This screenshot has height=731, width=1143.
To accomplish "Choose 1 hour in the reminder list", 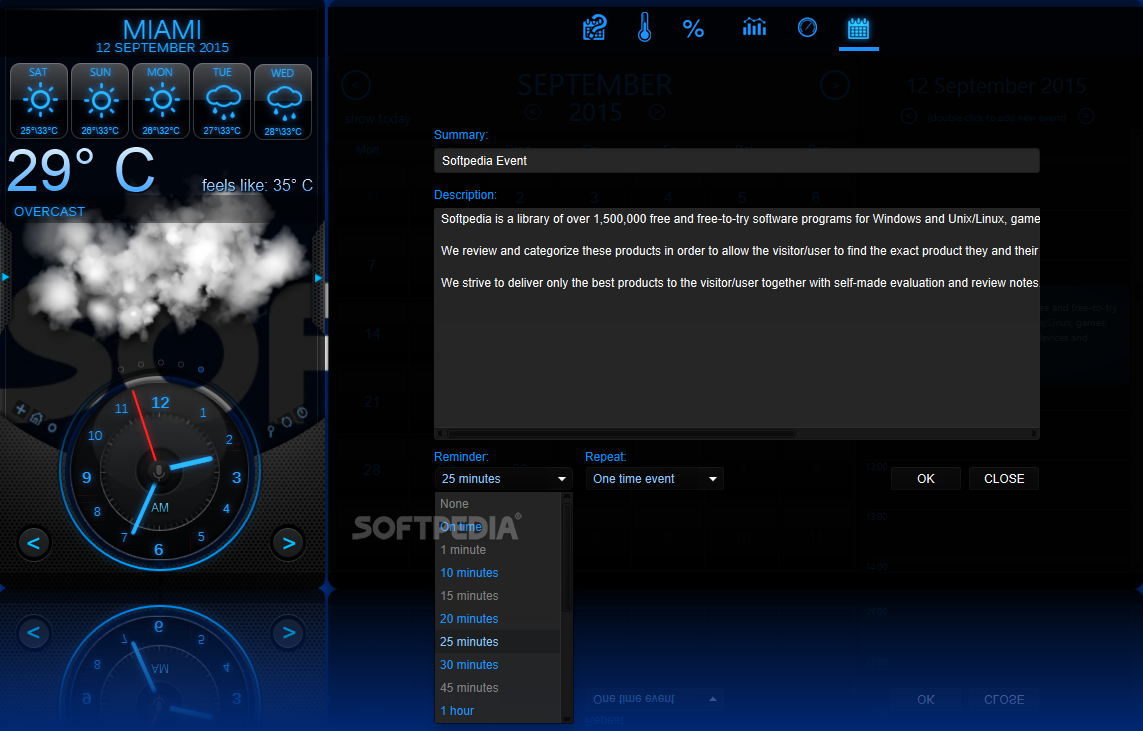I will (x=498, y=711).
